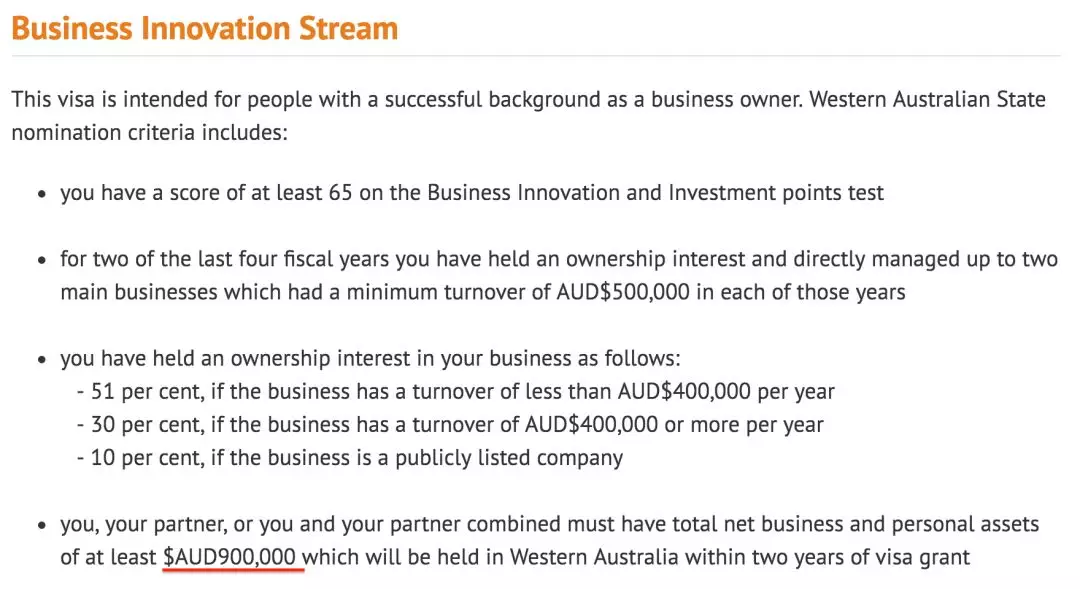Click the bullet dot before 'score of at least 65'
Screen dimensions: 1080x589
[42, 195]
